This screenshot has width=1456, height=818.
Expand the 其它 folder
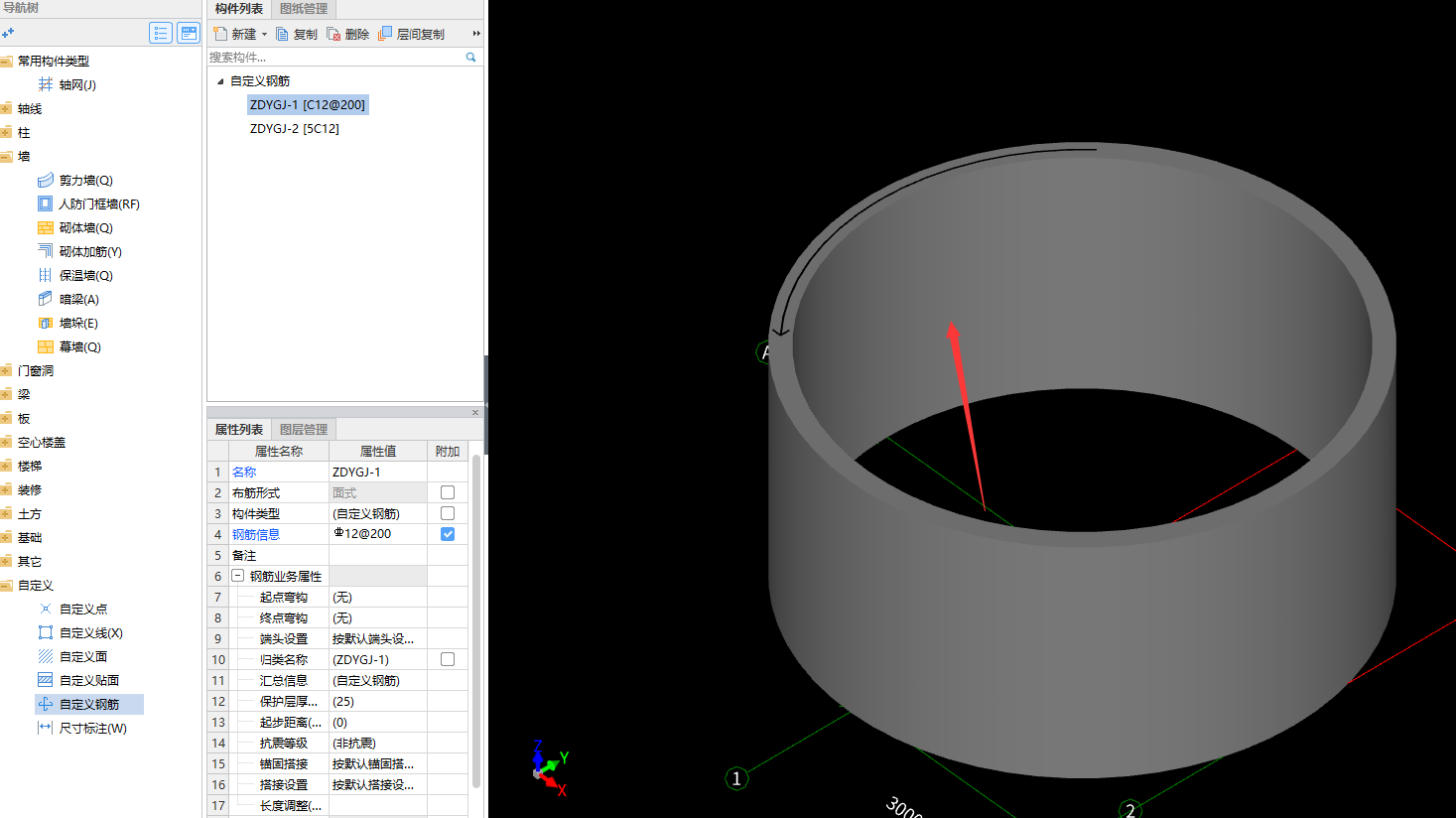click(x=6, y=561)
